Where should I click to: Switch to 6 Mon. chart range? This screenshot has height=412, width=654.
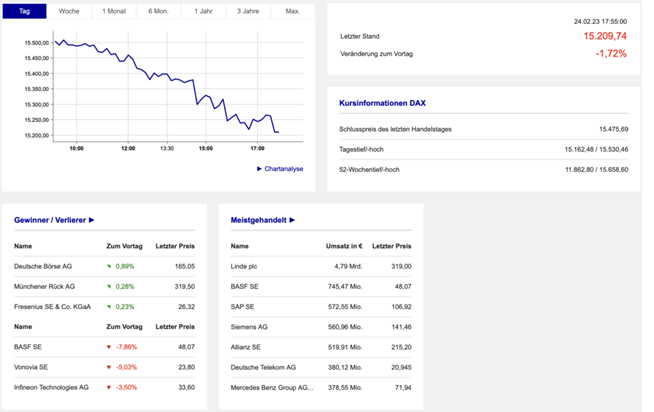[158, 10]
